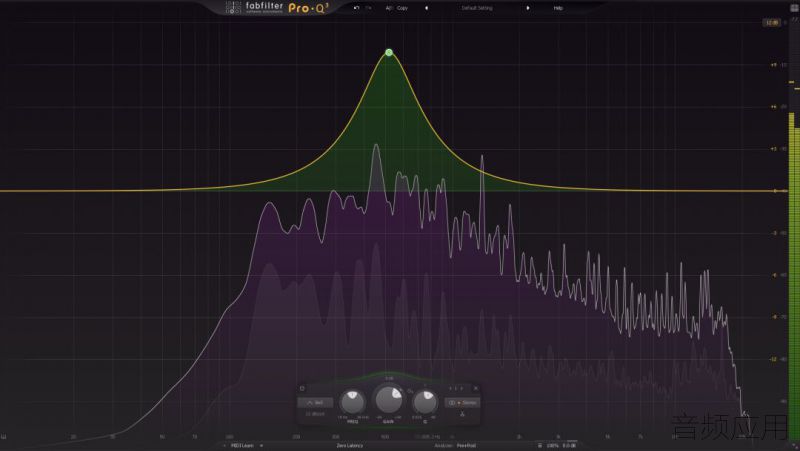
Task: Click the Copy button in the header
Action: 403,8
